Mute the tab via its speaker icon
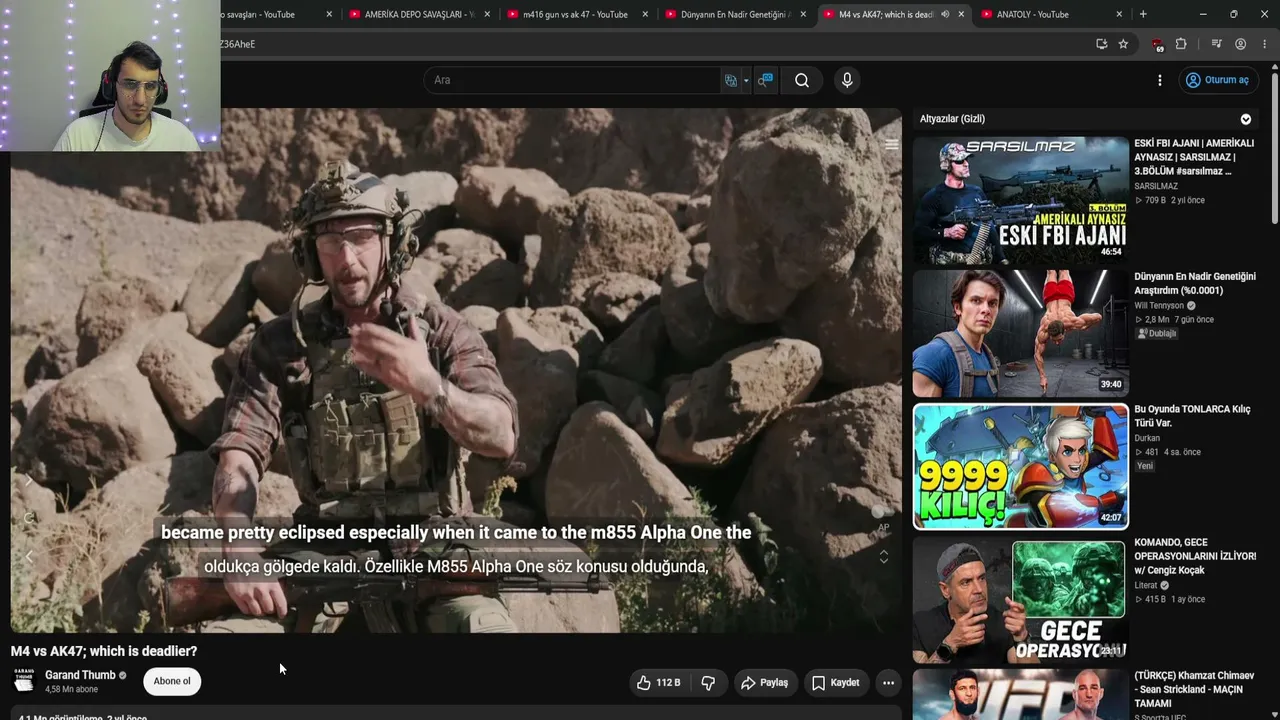 945,14
